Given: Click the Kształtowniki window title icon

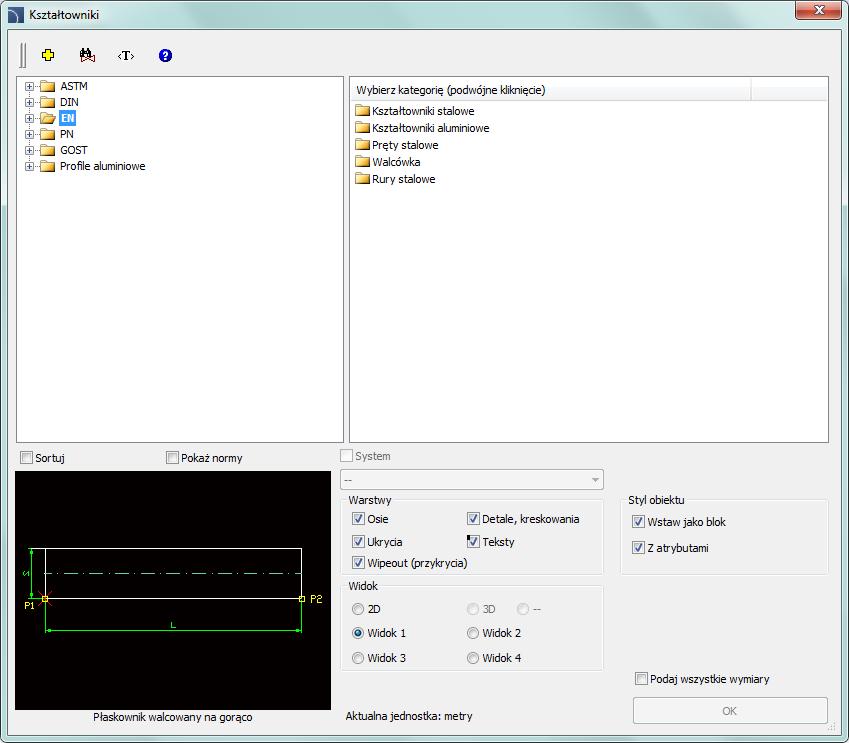Looking at the screenshot, I should (x=16, y=15).
